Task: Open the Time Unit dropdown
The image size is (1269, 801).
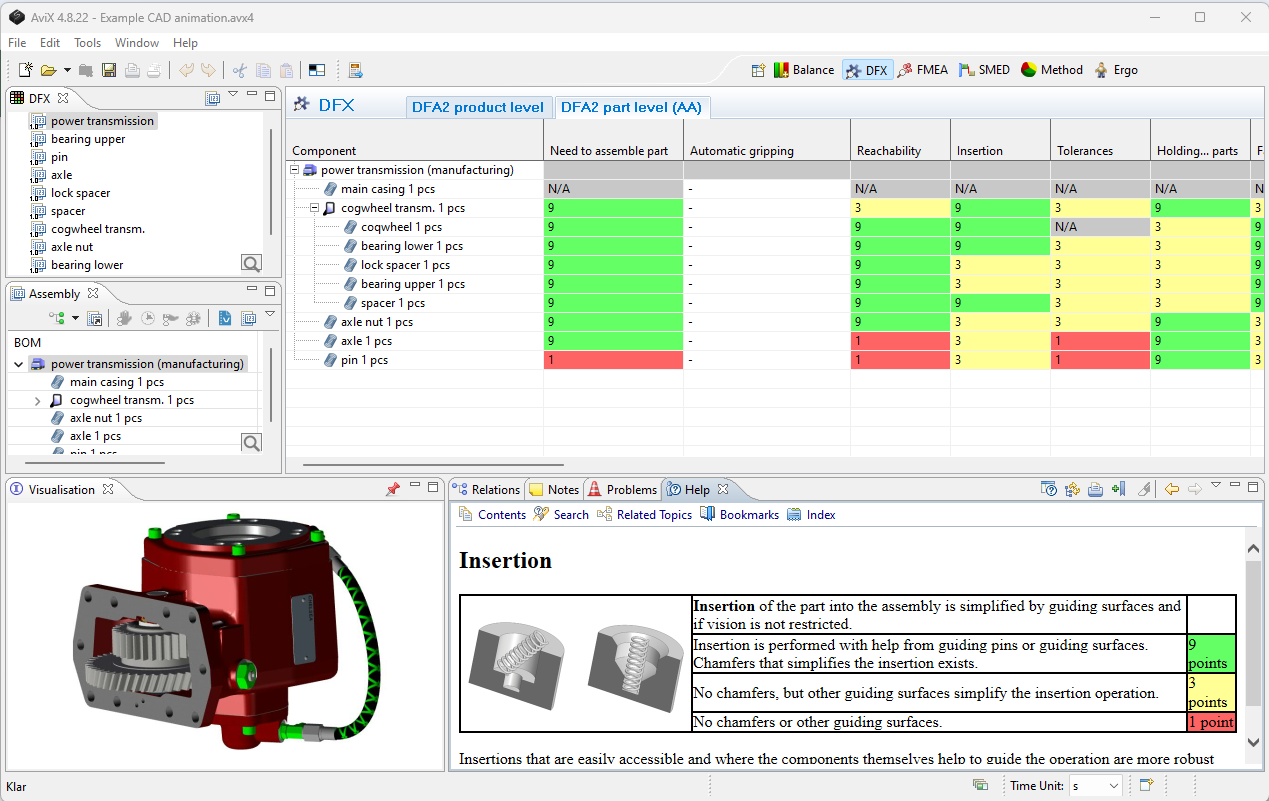Action: coord(1113,786)
